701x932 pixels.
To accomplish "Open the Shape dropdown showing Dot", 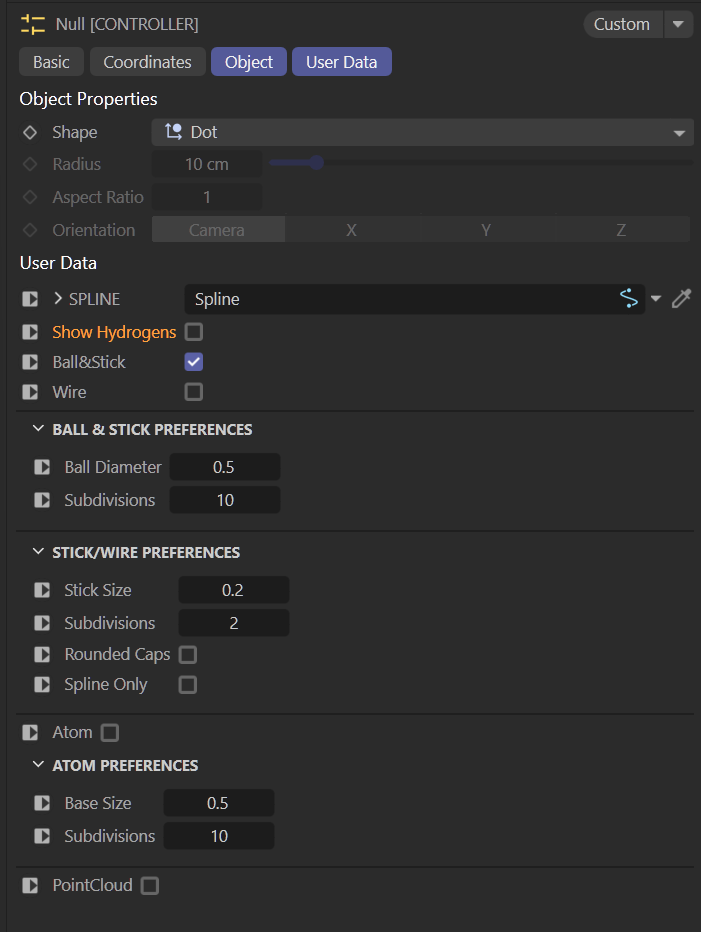I will coord(421,132).
